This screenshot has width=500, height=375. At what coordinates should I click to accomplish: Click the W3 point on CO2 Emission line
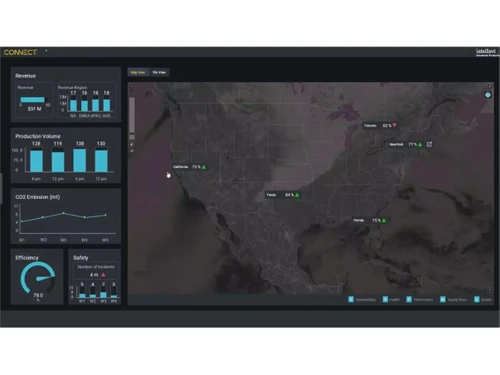pyautogui.click(x=63, y=213)
